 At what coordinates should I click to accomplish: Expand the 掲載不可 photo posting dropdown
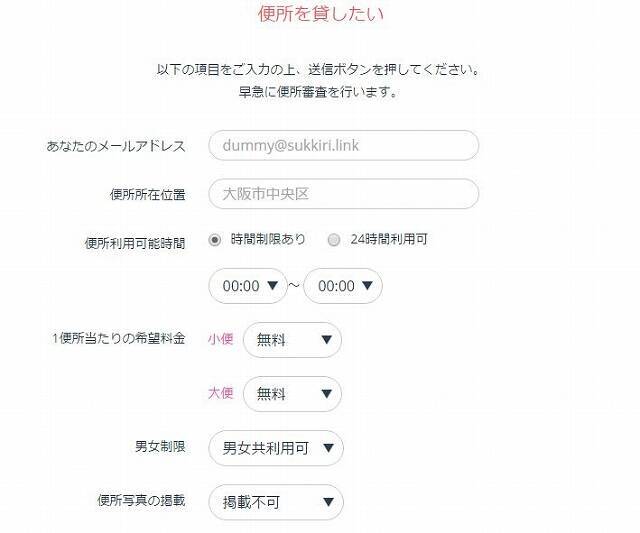pos(275,502)
